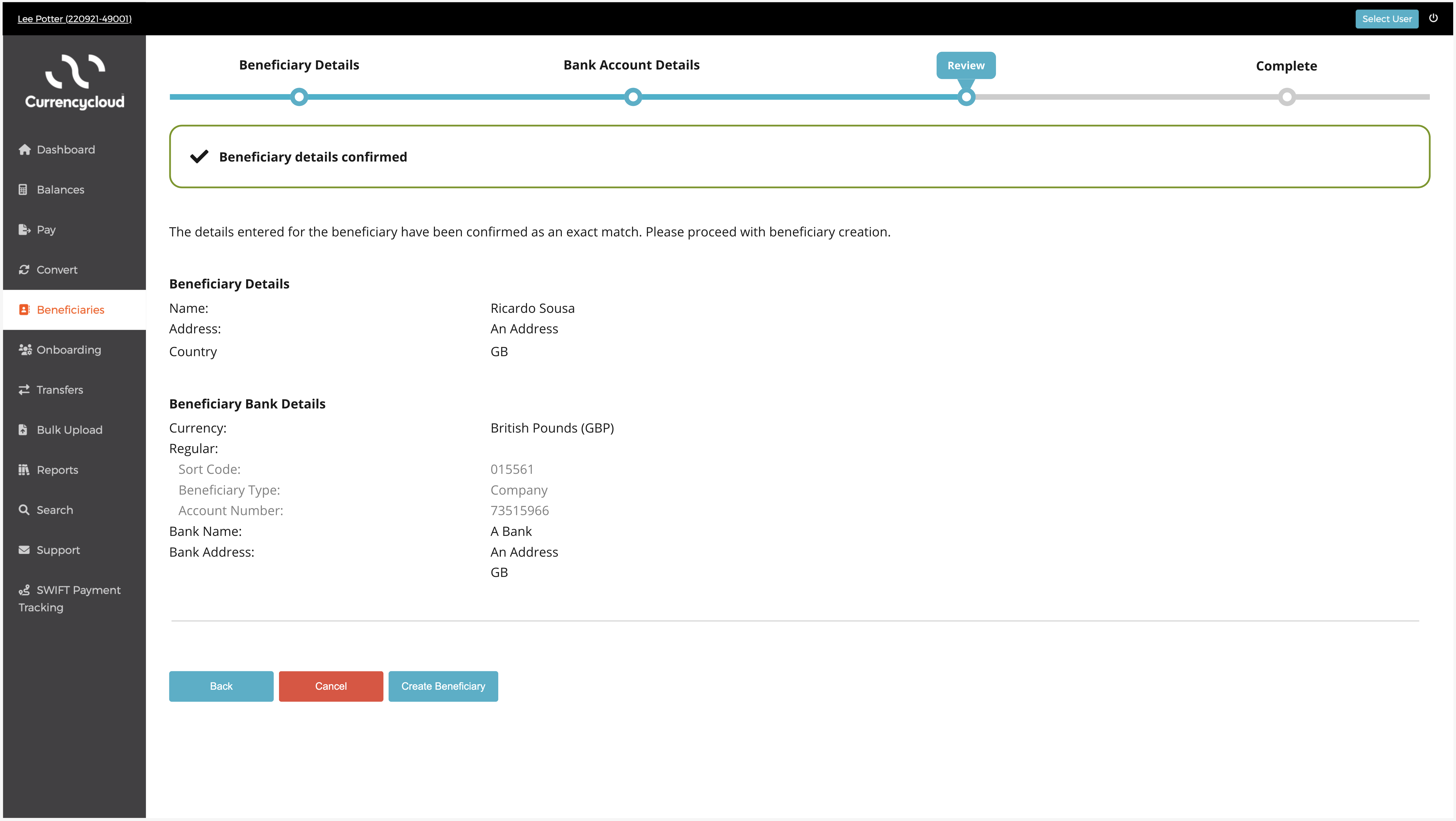
Task: Click the Beneficiary Details step marker
Action: click(x=299, y=97)
